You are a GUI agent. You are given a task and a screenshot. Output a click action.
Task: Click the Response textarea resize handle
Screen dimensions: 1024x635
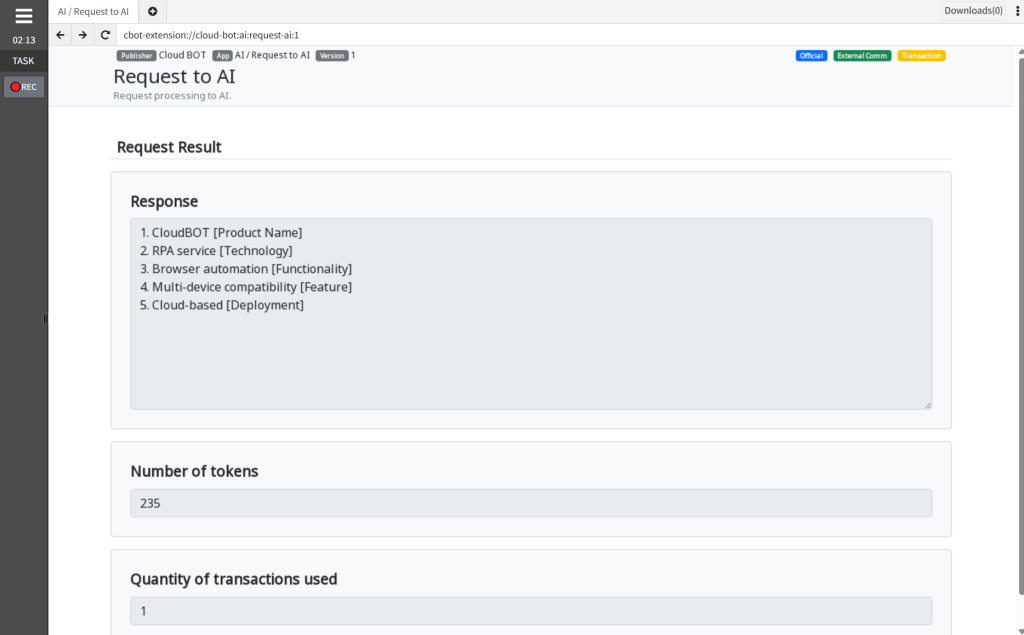[927, 405]
